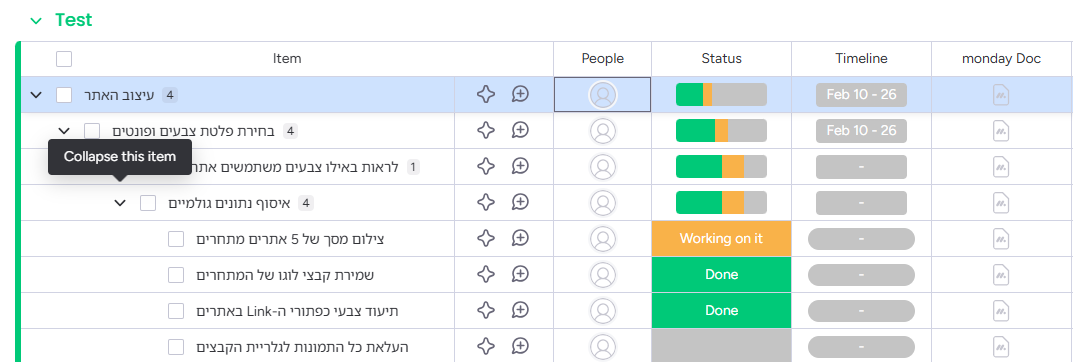Open AI sparkle icon for עיצוב האתר row
The height and width of the screenshot is (362, 1073).
(485, 94)
